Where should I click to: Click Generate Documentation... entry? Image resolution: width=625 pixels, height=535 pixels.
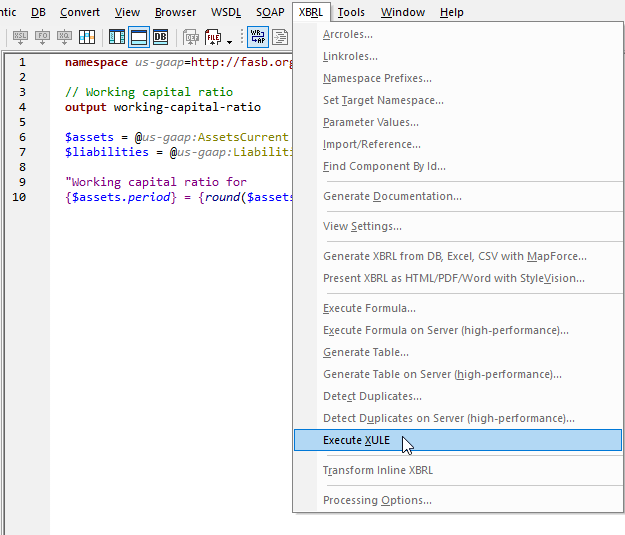pos(392,196)
